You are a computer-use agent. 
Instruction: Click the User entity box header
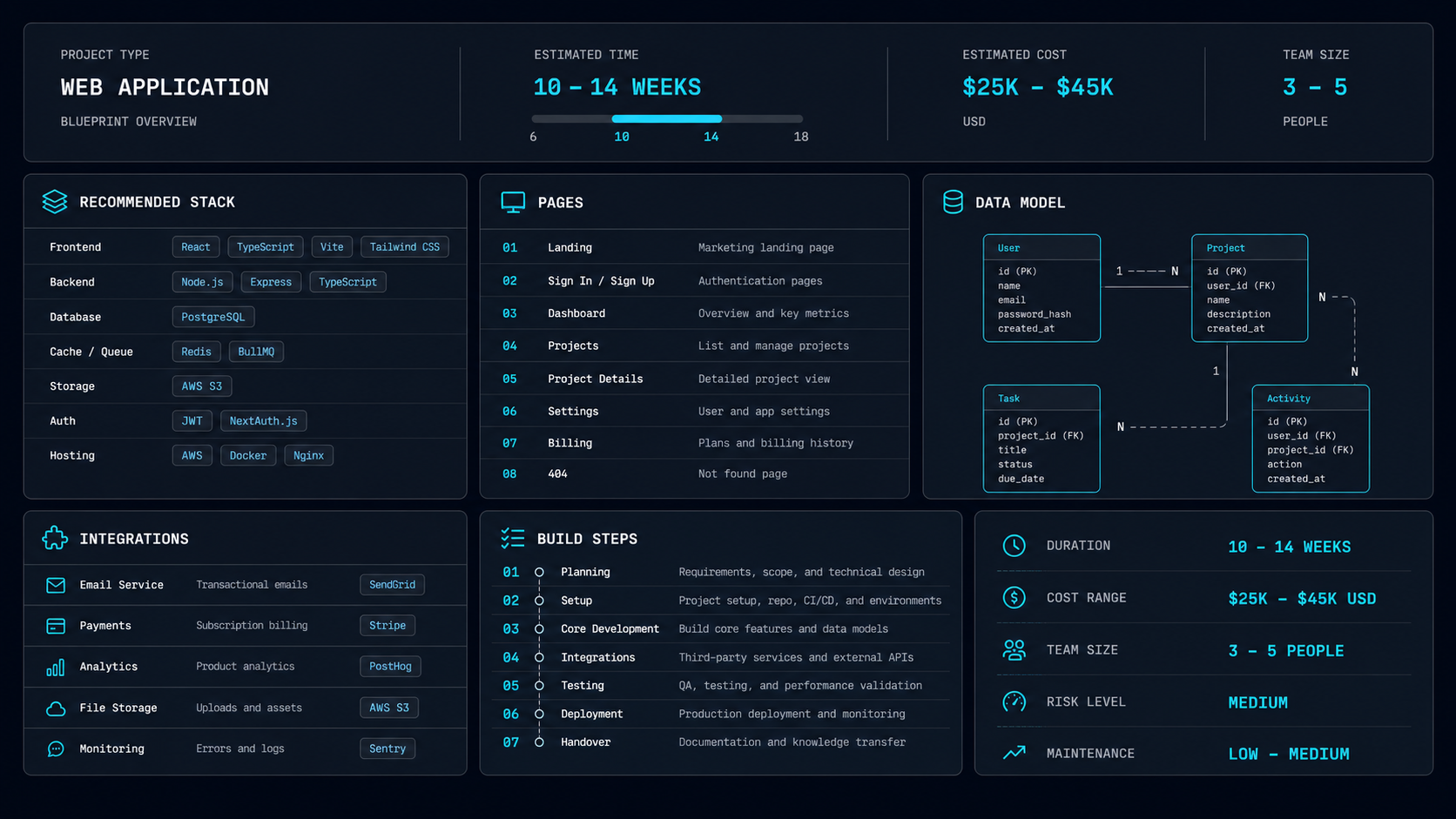click(x=1041, y=248)
